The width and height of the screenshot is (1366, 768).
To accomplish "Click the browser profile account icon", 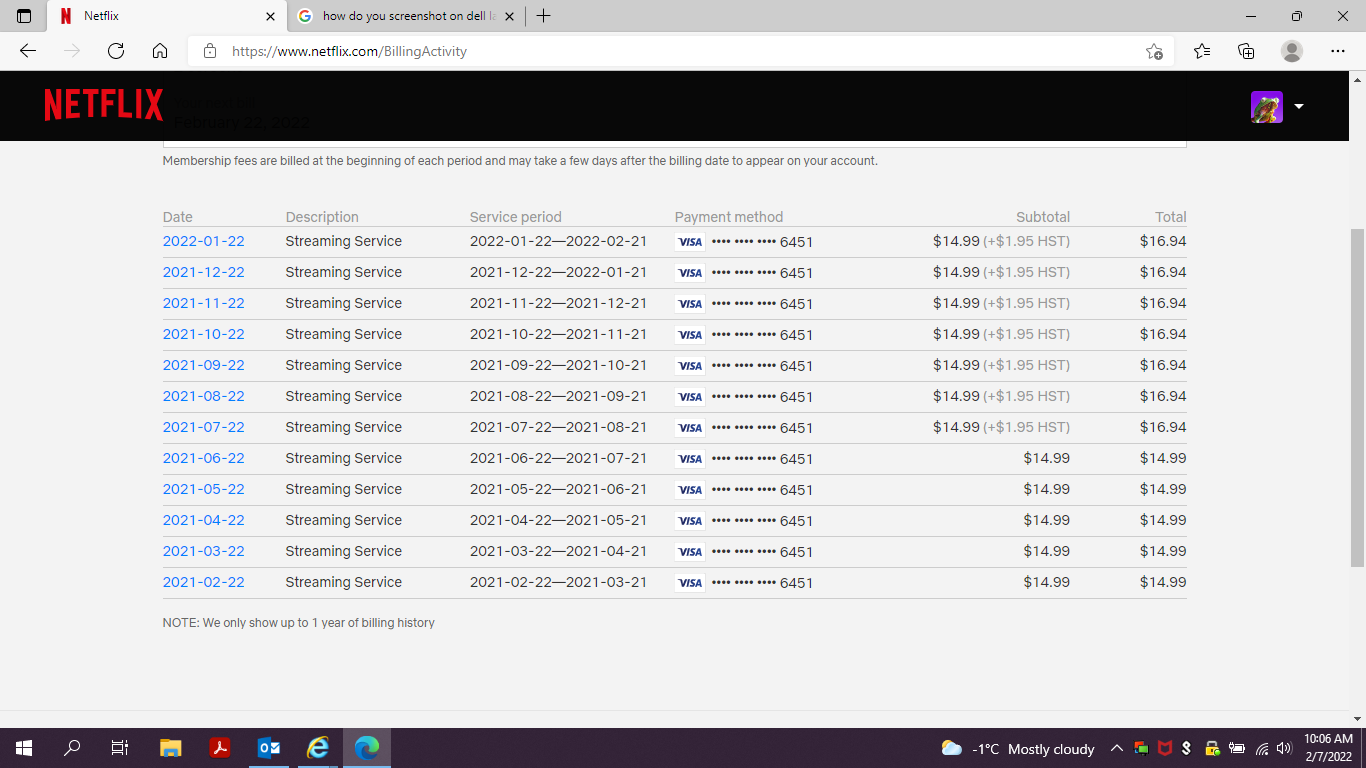I will pyautogui.click(x=1292, y=51).
